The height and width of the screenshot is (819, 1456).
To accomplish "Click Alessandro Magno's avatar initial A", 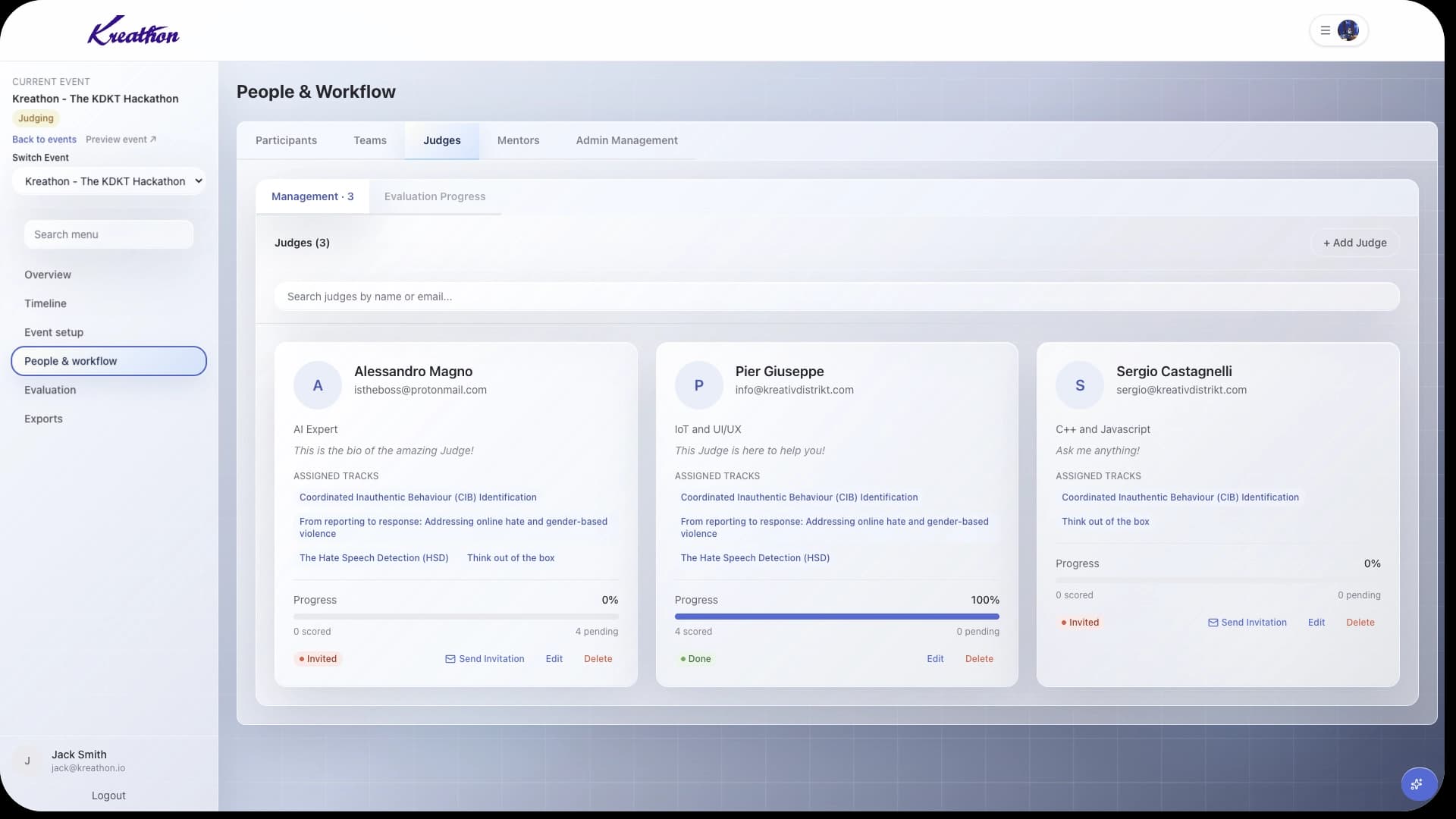I will (x=318, y=385).
